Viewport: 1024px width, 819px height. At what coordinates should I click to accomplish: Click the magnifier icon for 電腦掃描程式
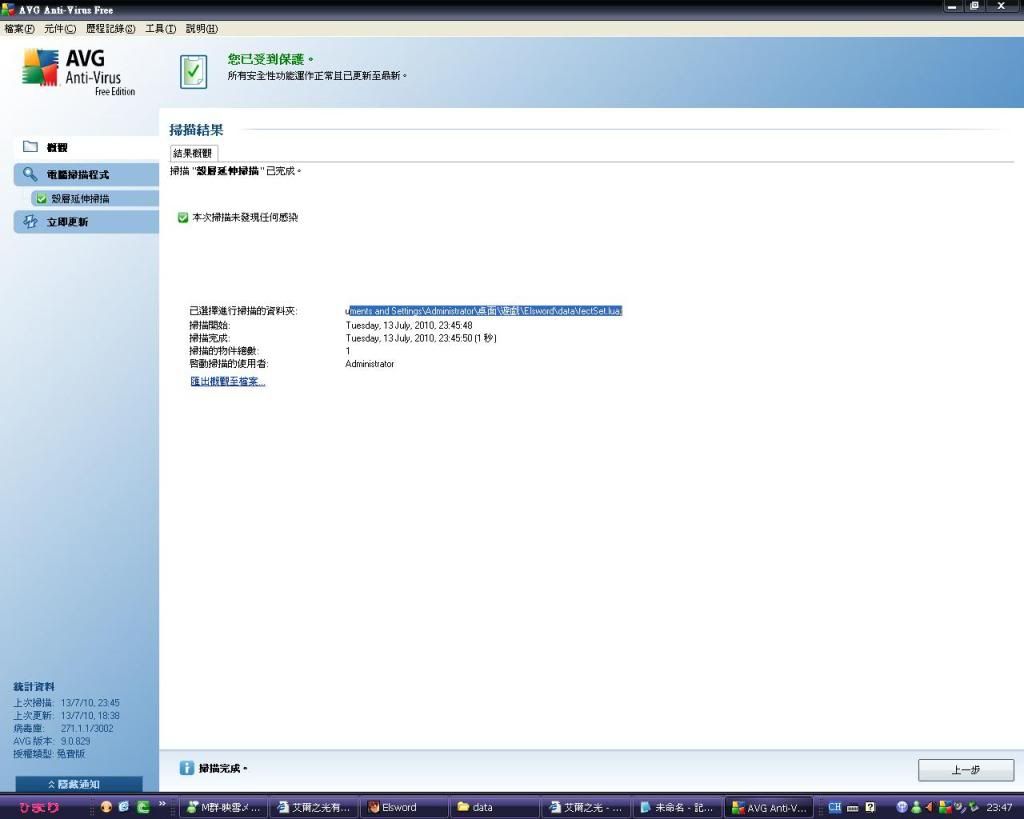pos(30,174)
